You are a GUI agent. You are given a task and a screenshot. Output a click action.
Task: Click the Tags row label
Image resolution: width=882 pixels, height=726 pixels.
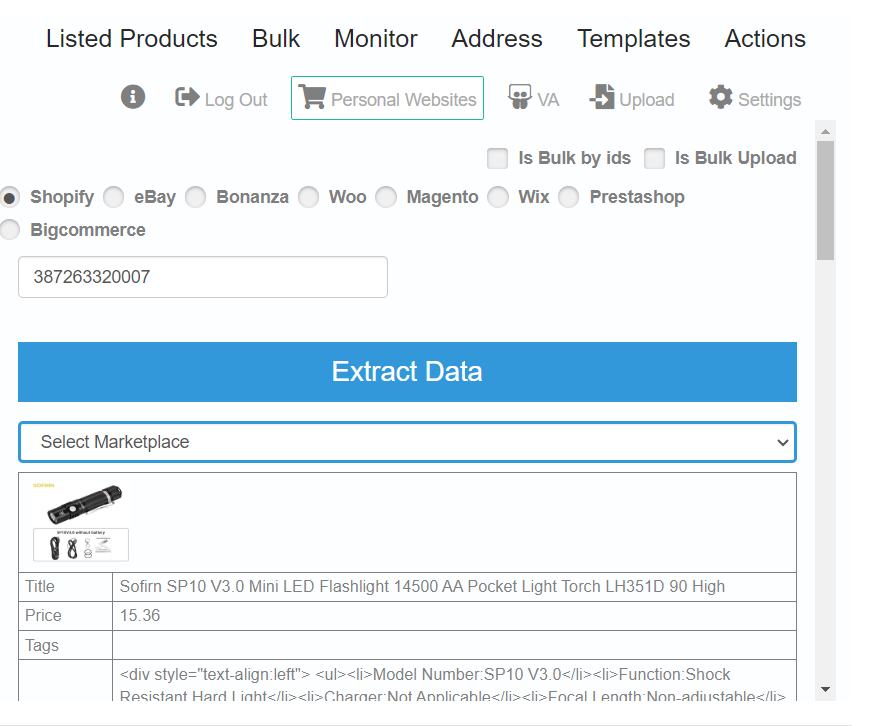coord(42,645)
